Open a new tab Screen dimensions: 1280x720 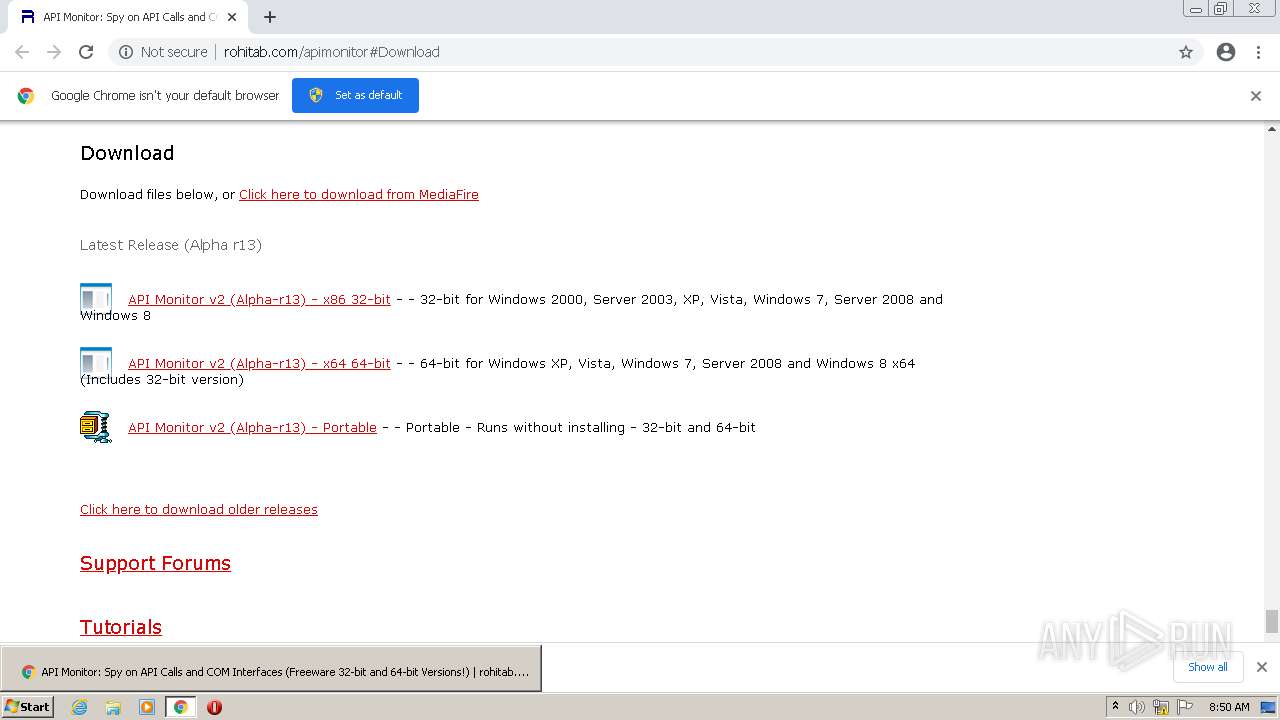click(x=270, y=17)
